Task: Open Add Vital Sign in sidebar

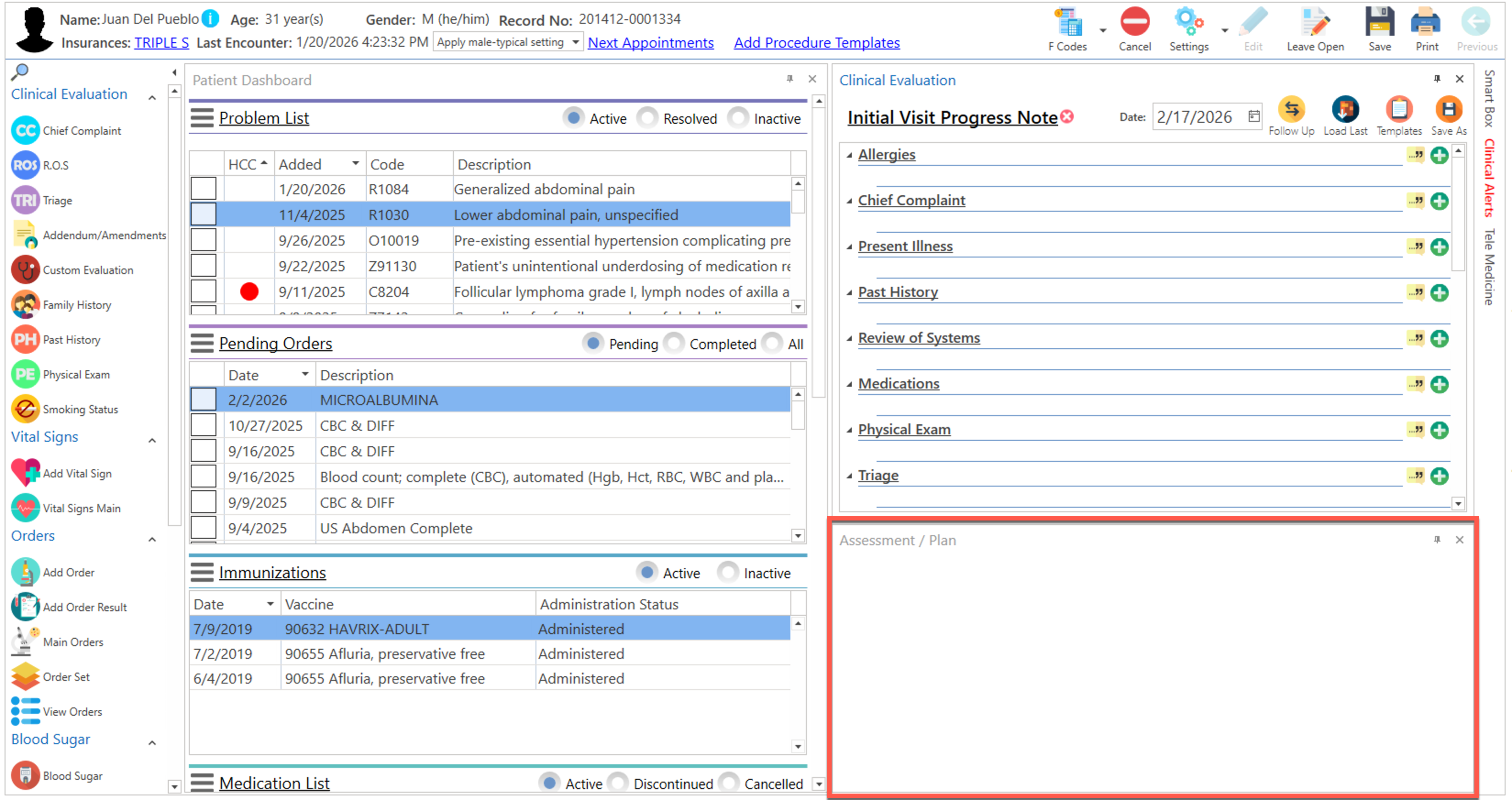Action: pyautogui.click(x=76, y=473)
